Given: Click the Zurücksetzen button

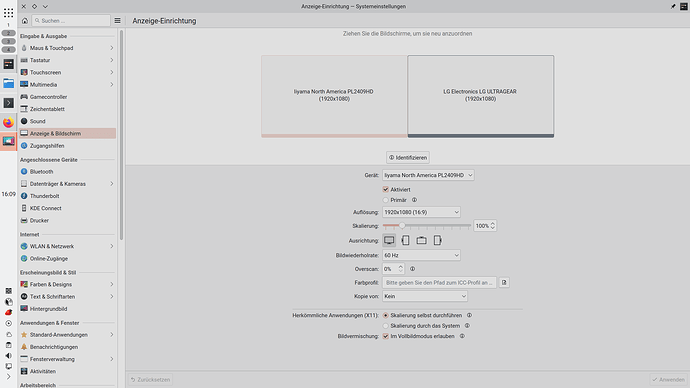Looking at the screenshot, I should click(150, 380).
